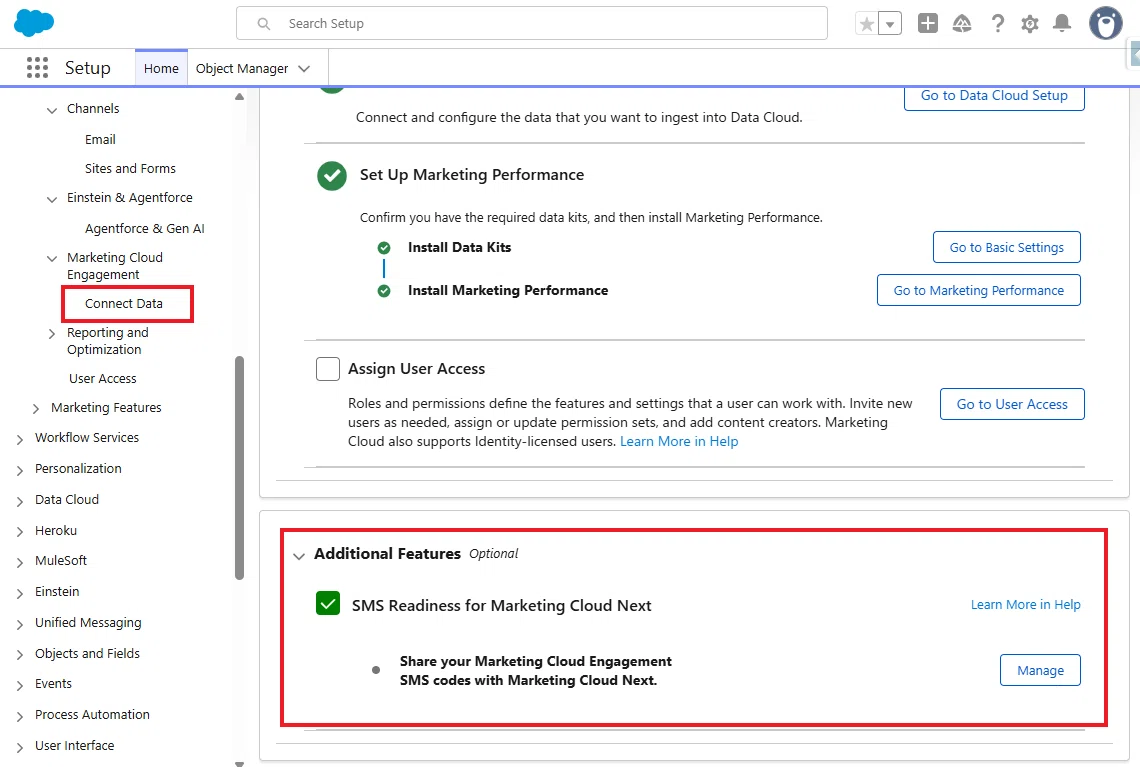Switch to the Home tab
This screenshot has height=767, width=1140.
(x=161, y=68)
